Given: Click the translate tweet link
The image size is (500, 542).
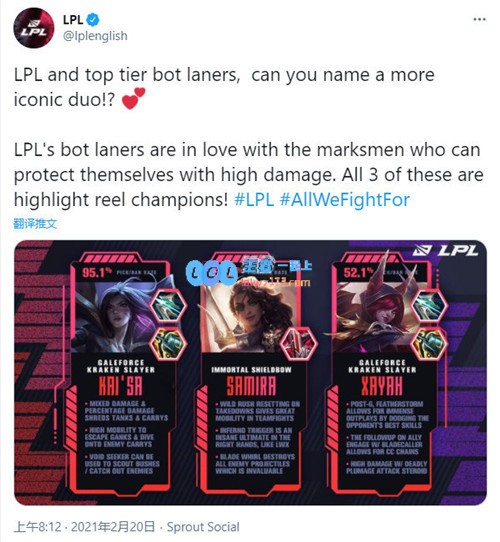Looking at the screenshot, I should click(35, 224).
